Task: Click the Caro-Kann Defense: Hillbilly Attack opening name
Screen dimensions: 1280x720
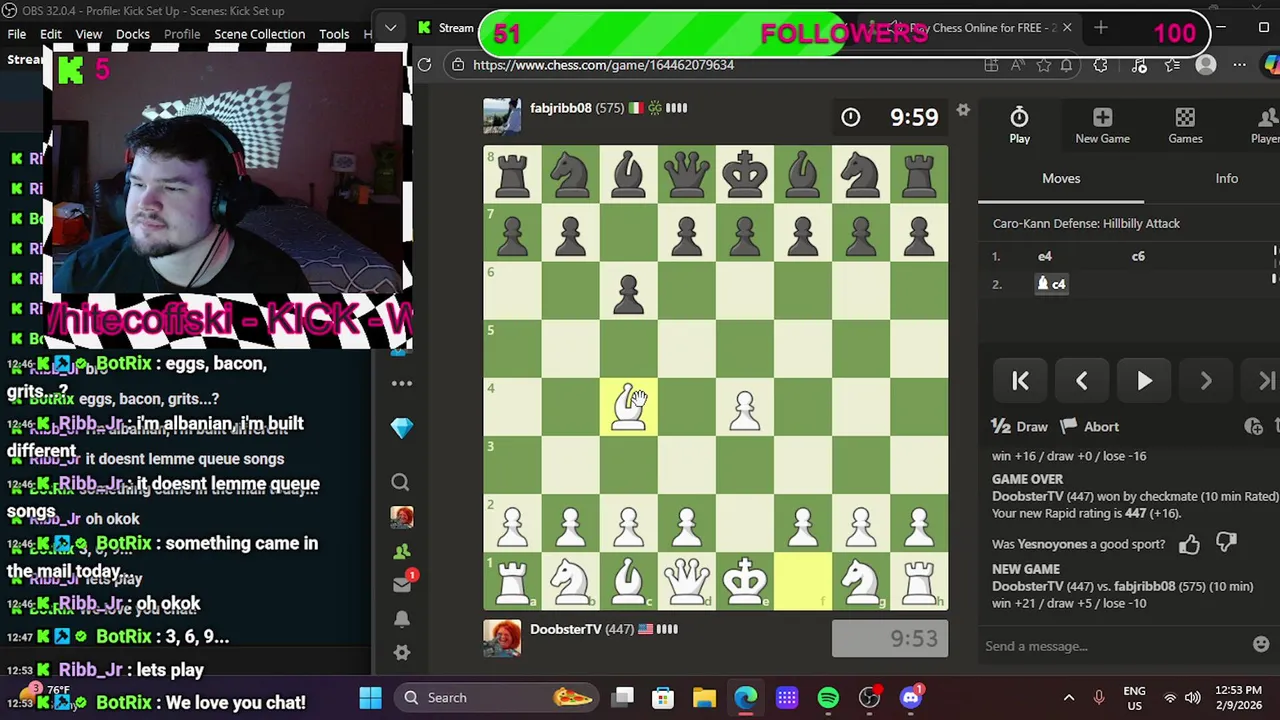Action: point(1086,223)
